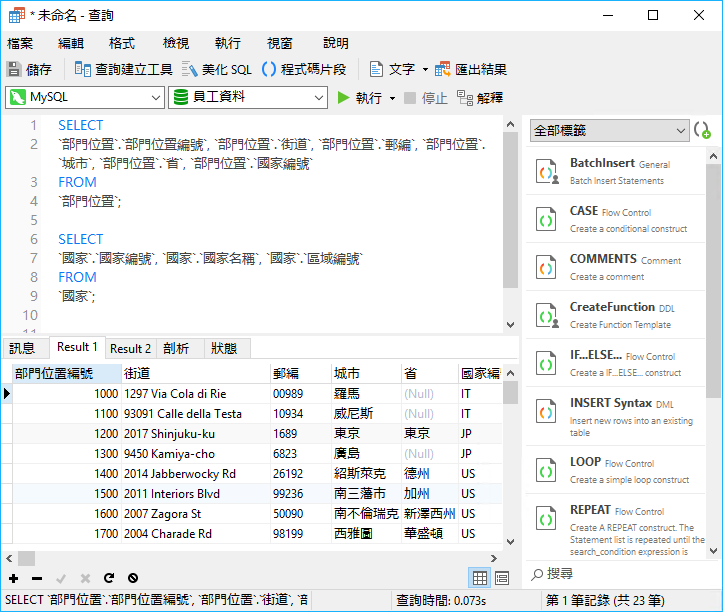Viewport: 723px width, 612px height.
Task: Switch to the Result 2 tab
Action: pos(130,348)
